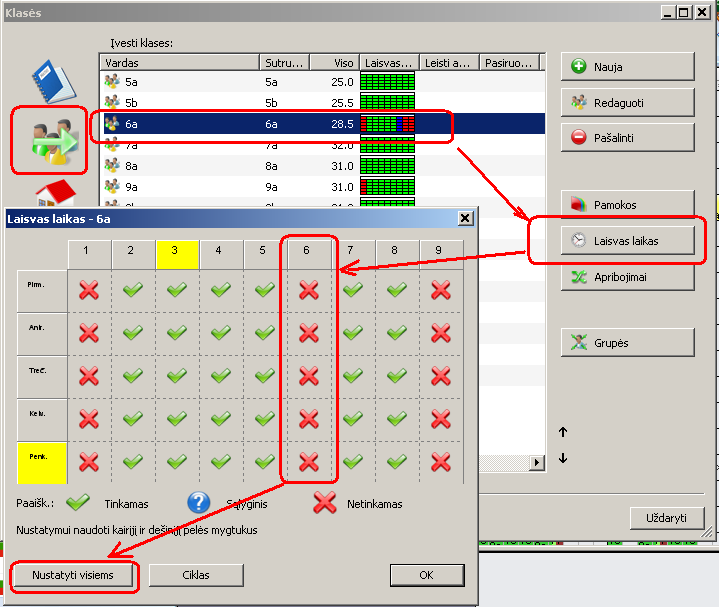Click the red house icon in sidebar
Viewport: 719px width, 607px height.
click(50, 194)
